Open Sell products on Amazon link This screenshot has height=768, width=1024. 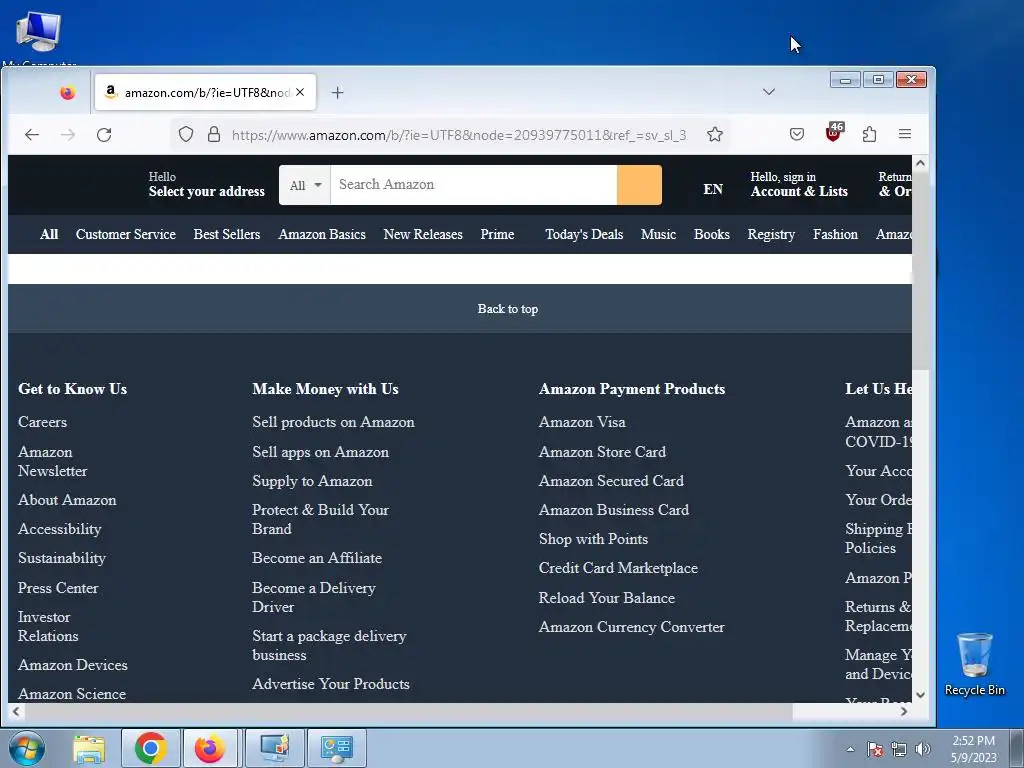click(x=333, y=422)
